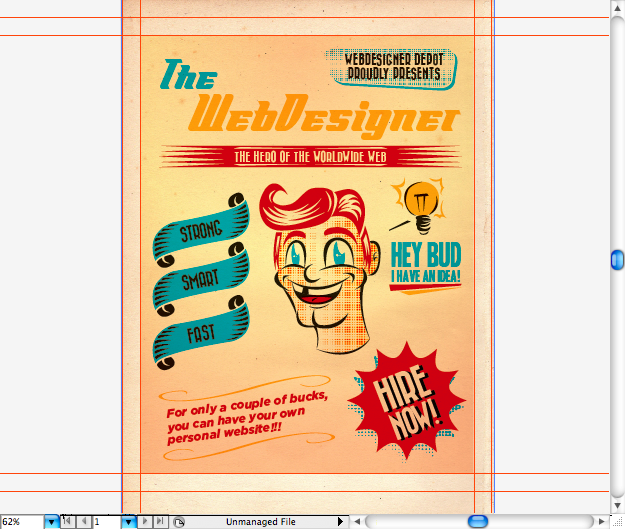Select the 'STRONG' teal ribbon banner

click(201, 230)
